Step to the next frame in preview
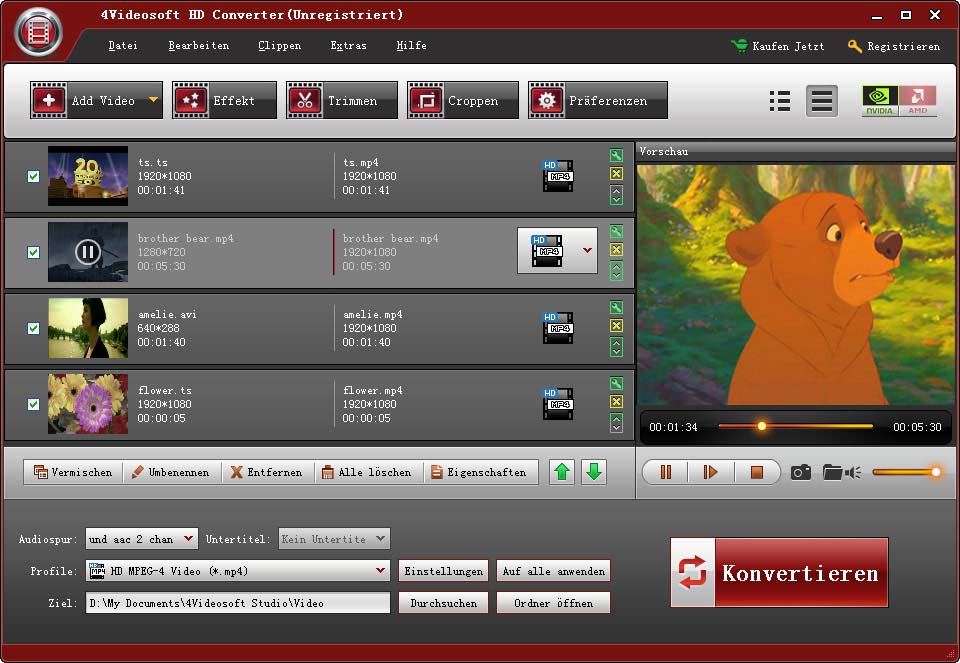This screenshot has width=960, height=663. tap(711, 472)
